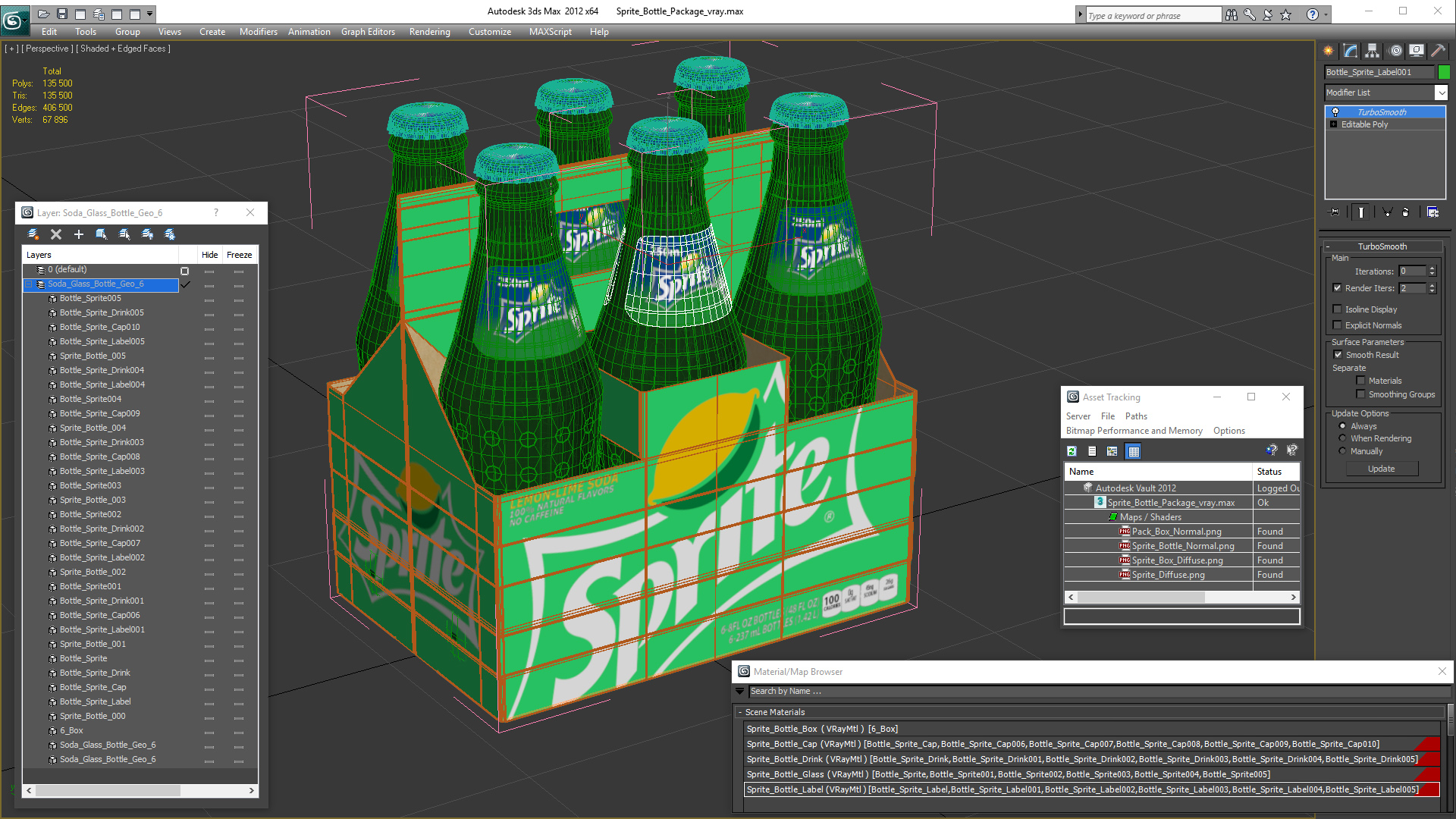Click Remove Modifier from stack icon
This screenshot has width=1456, height=819.
1405,212
